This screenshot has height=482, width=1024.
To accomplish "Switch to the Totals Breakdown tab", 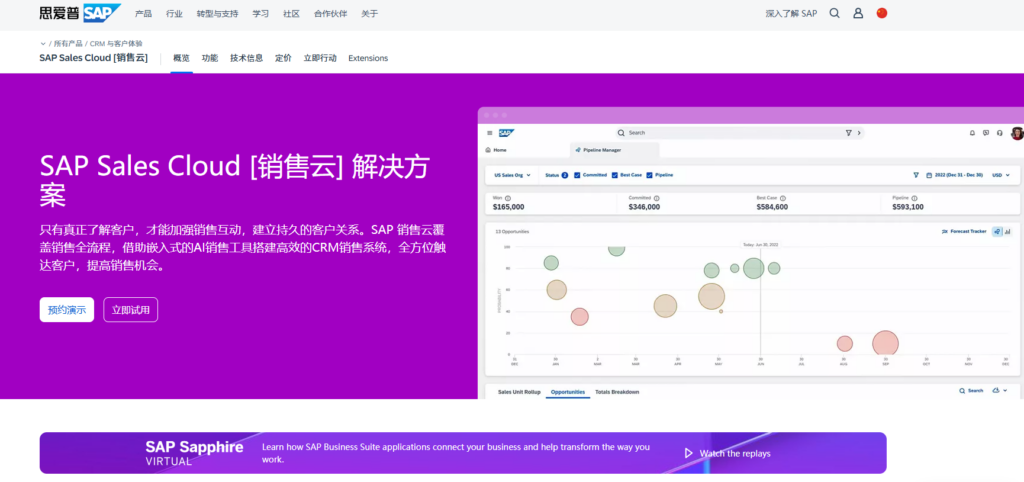I will 617,392.
